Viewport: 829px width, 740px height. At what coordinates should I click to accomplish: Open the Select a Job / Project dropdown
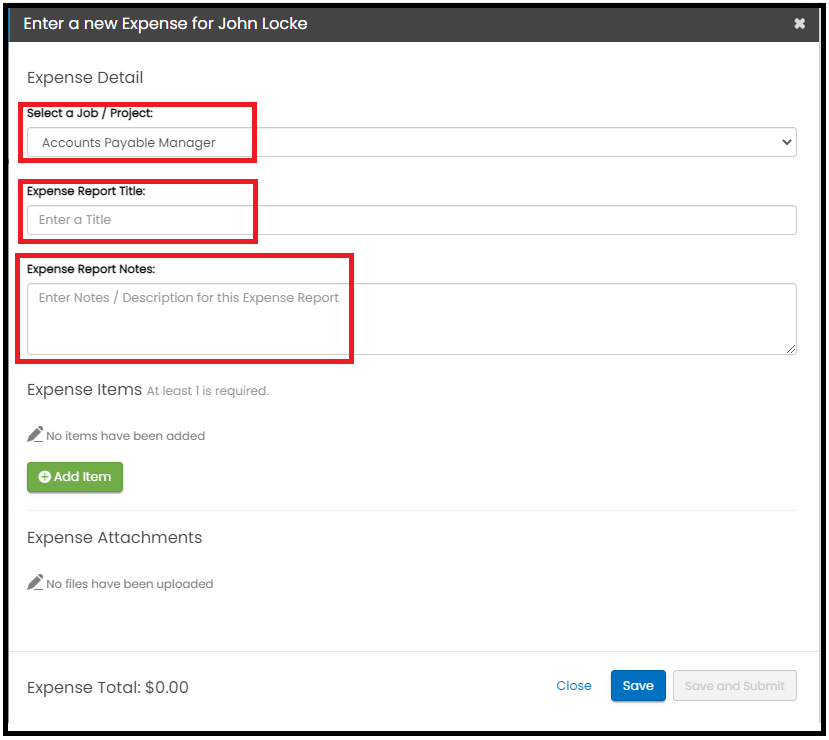click(412, 142)
